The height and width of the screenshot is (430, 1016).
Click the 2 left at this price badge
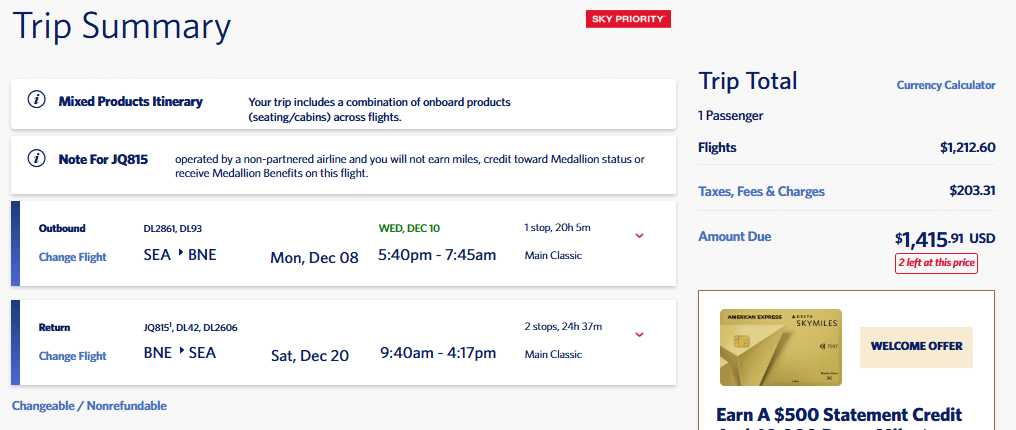pyautogui.click(x=936, y=264)
